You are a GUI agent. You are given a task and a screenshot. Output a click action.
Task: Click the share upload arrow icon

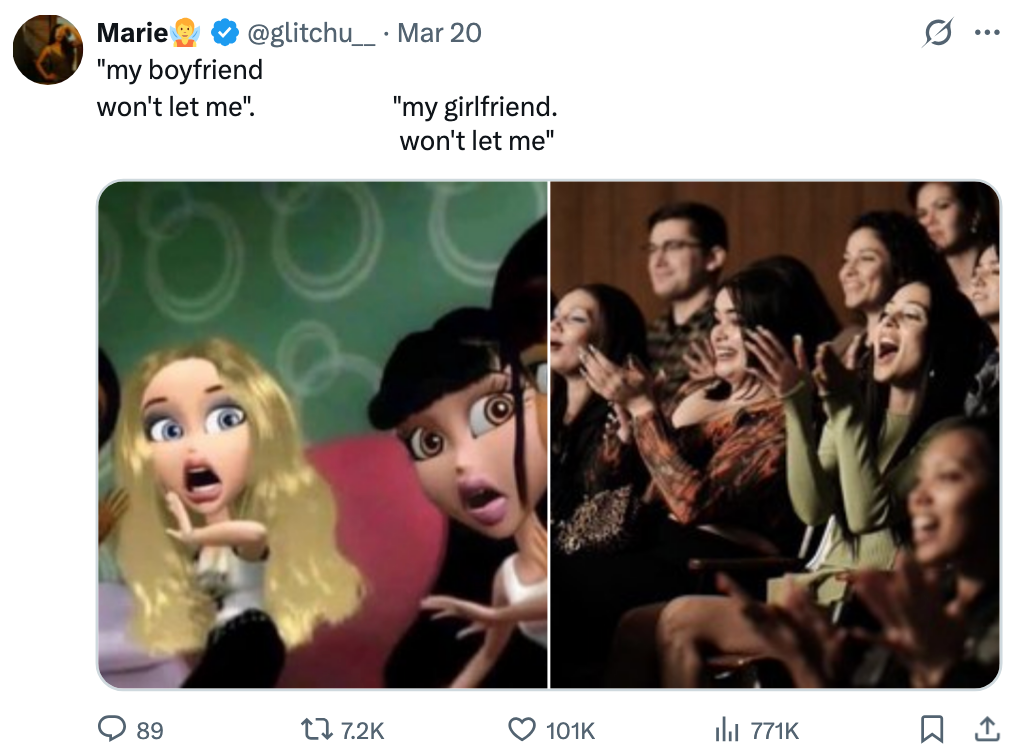click(986, 730)
